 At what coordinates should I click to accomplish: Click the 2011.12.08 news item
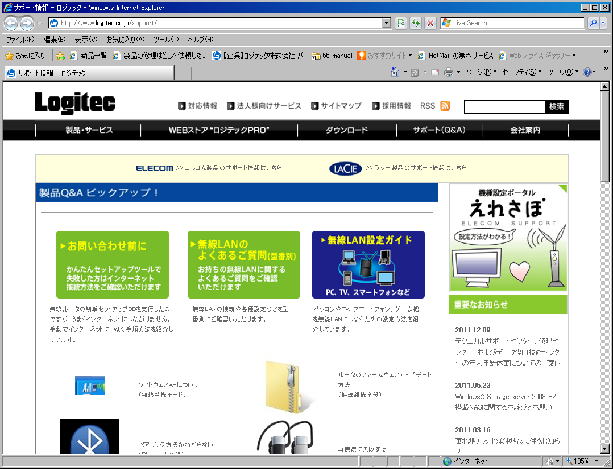pyautogui.click(x=507, y=346)
